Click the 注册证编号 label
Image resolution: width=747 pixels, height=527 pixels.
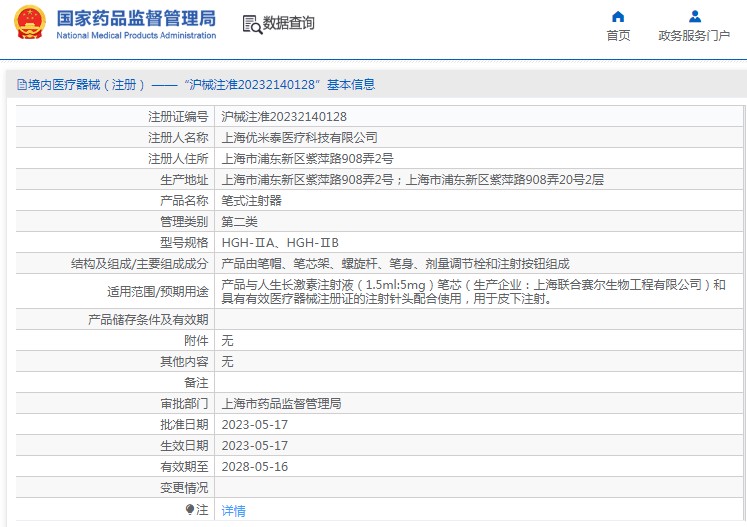click(178, 117)
